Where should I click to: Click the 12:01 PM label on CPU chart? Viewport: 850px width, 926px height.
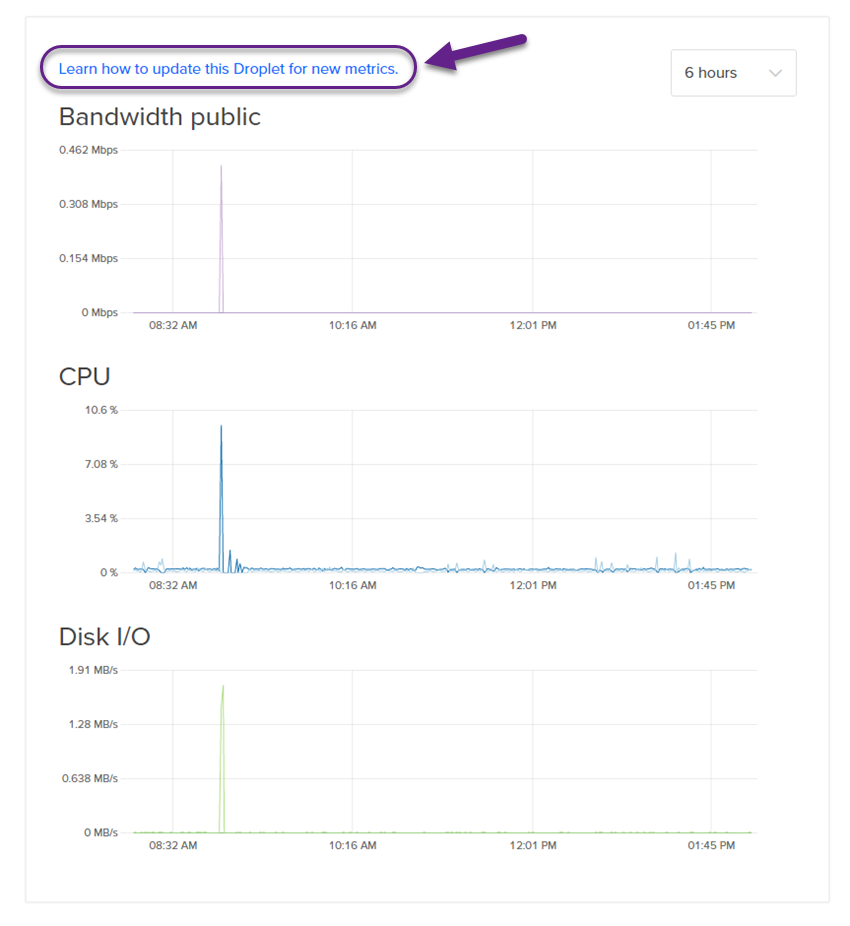pos(533,585)
